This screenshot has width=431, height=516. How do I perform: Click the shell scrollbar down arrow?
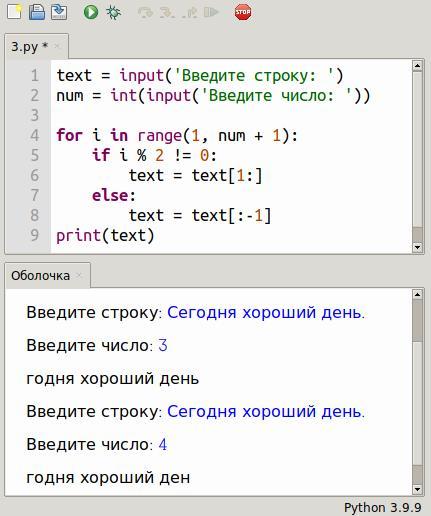pos(417,489)
